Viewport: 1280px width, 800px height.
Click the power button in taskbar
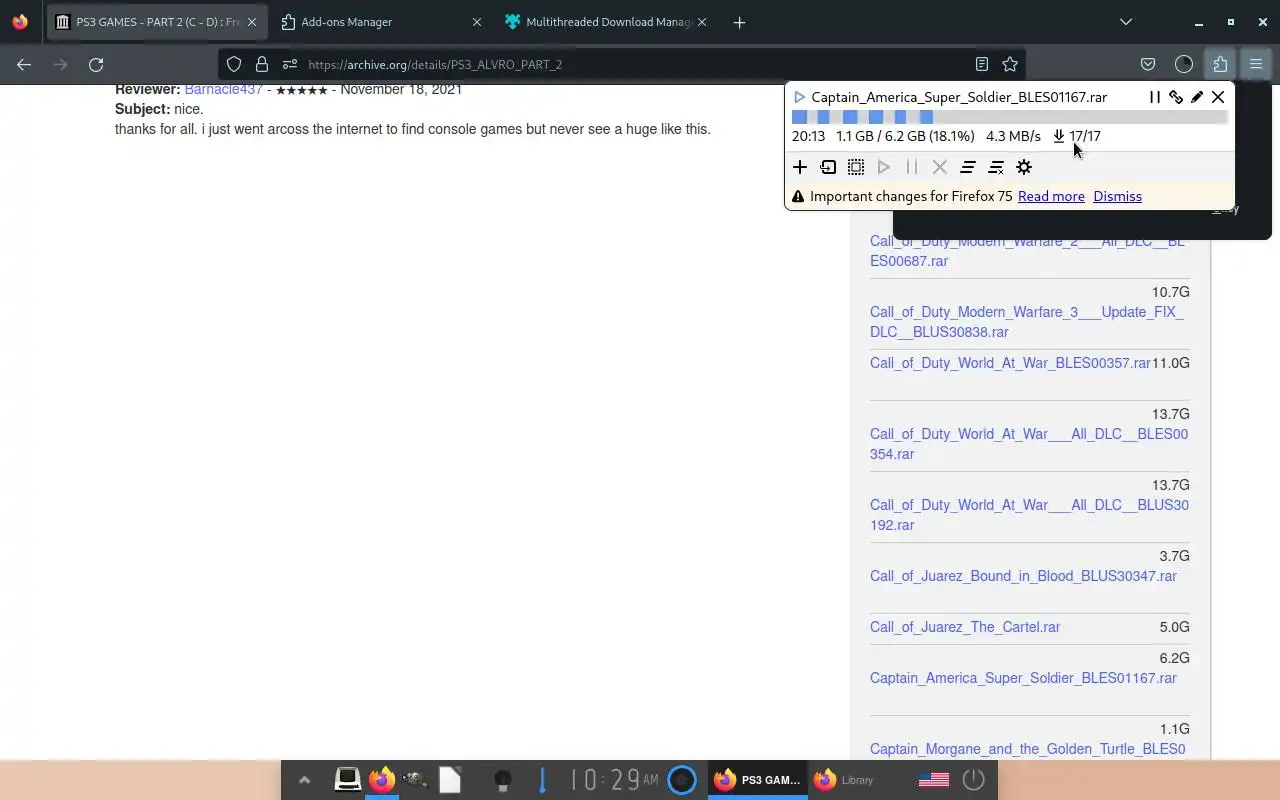point(974,779)
